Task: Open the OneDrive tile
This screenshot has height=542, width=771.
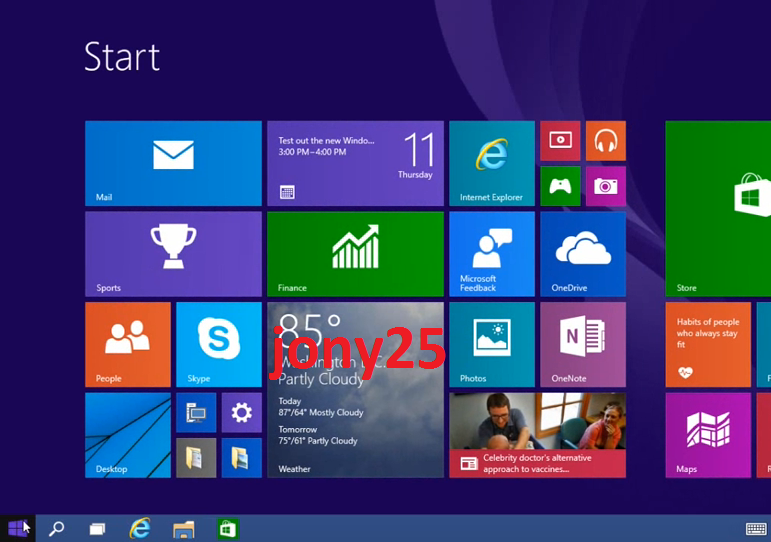Action: pyautogui.click(x=582, y=253)
